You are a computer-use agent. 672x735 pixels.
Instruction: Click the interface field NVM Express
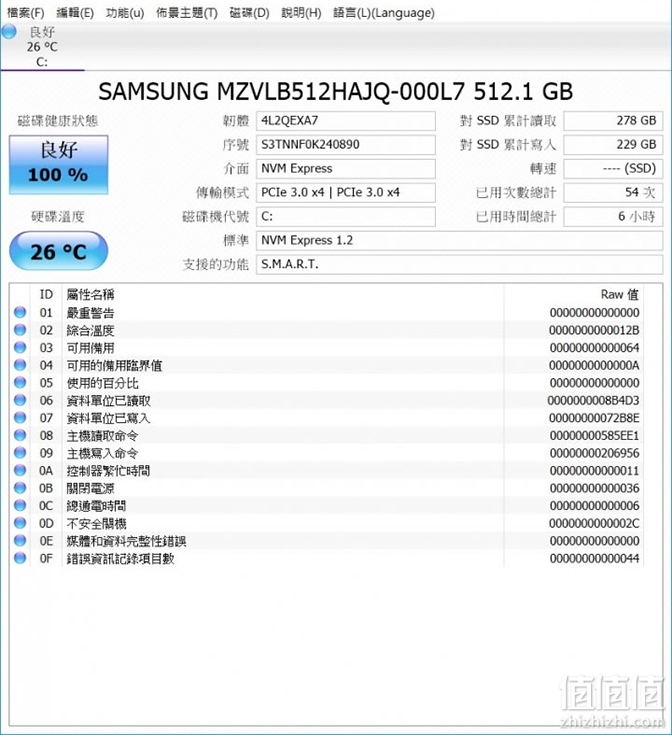(x=345, y=169)
